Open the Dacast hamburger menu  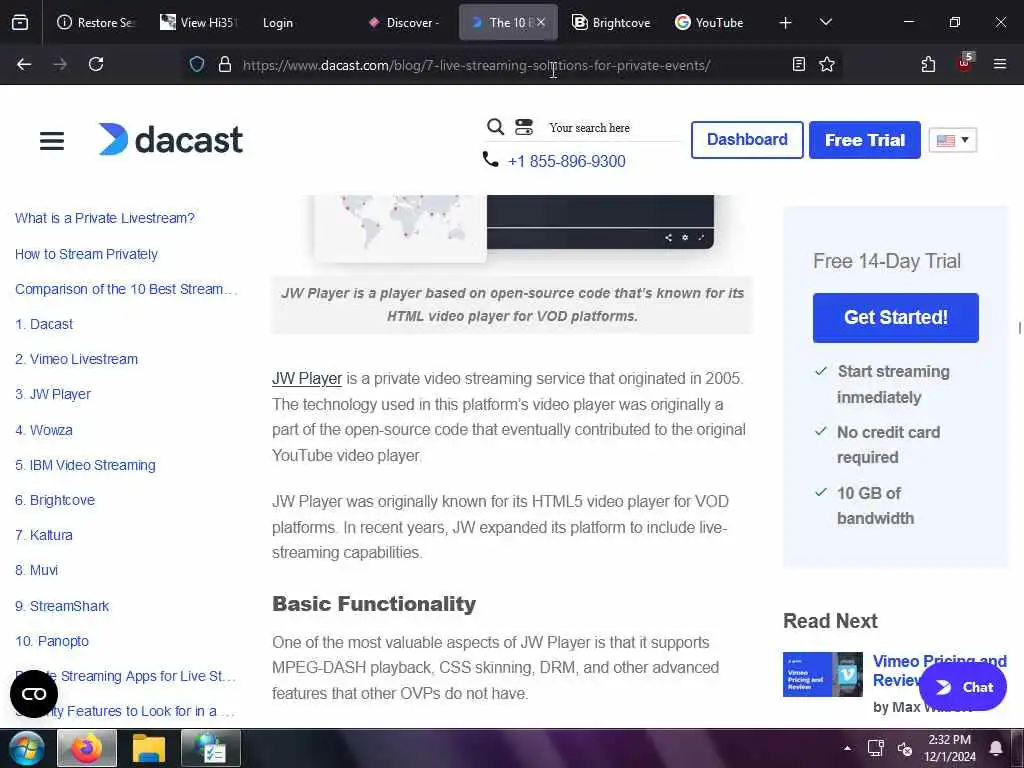point(52,140)
